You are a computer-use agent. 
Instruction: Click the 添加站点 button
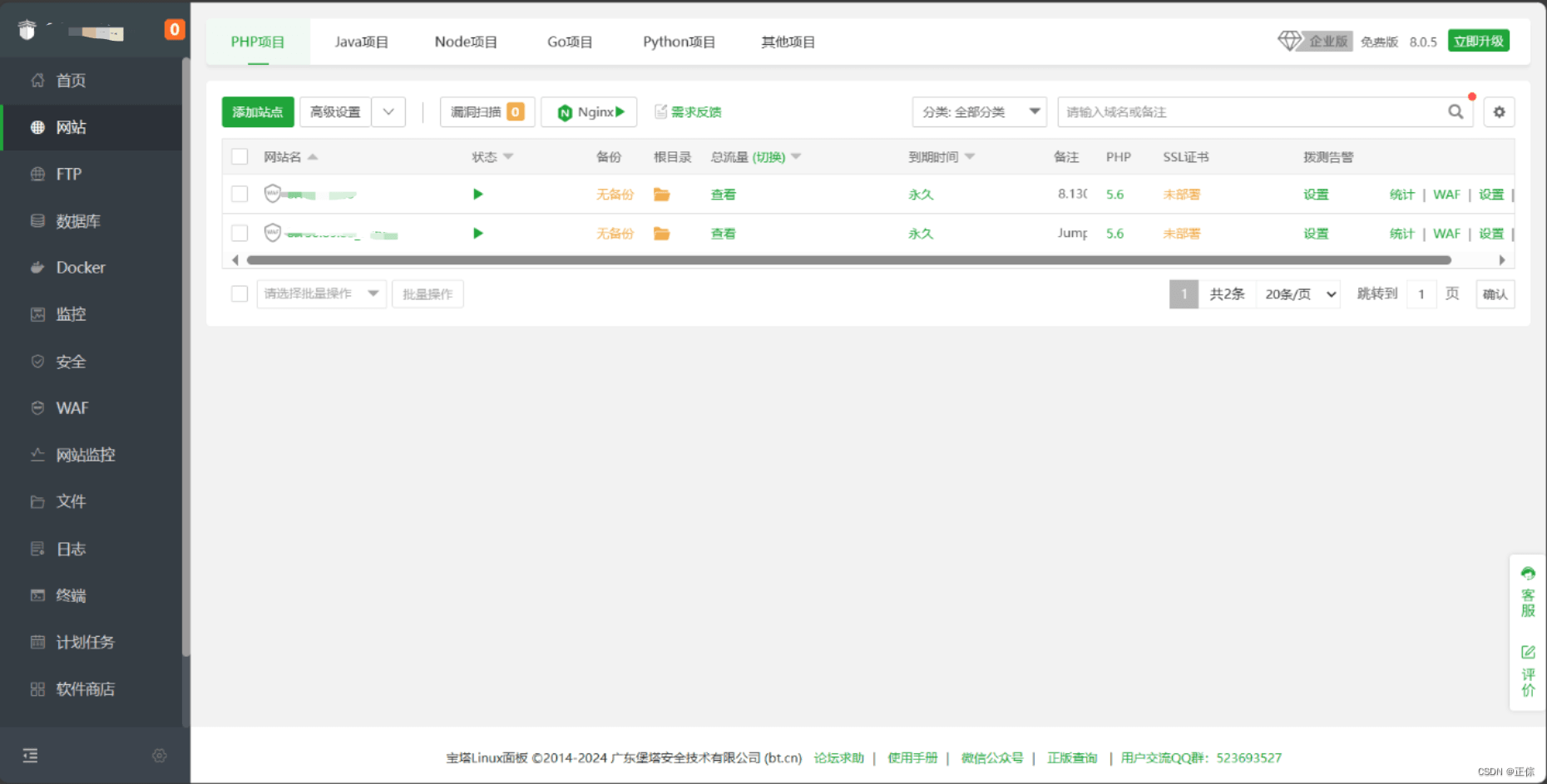point(258,112)
